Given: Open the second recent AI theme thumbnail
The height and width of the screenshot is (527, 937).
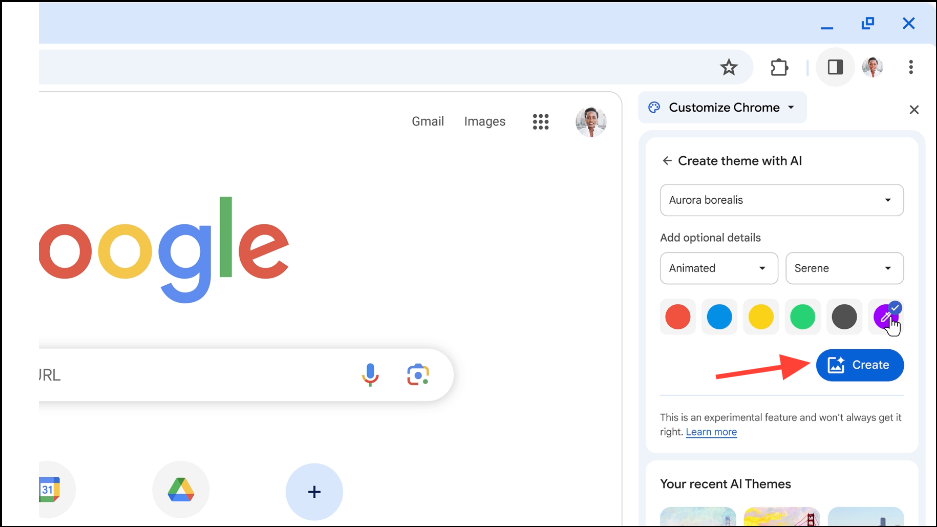Looking at the screenshot, I should pos(782,517).
